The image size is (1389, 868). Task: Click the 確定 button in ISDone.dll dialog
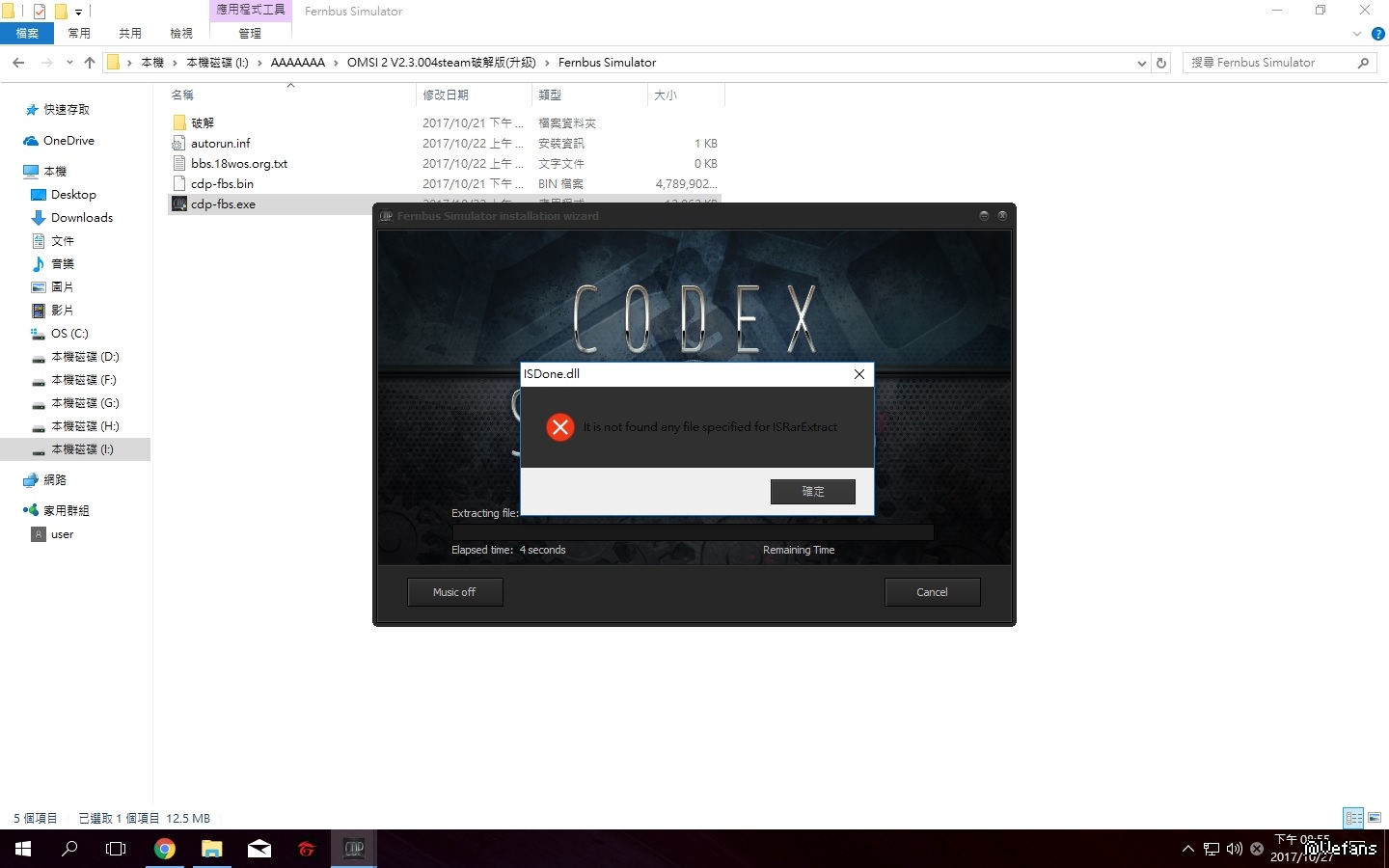812,492
